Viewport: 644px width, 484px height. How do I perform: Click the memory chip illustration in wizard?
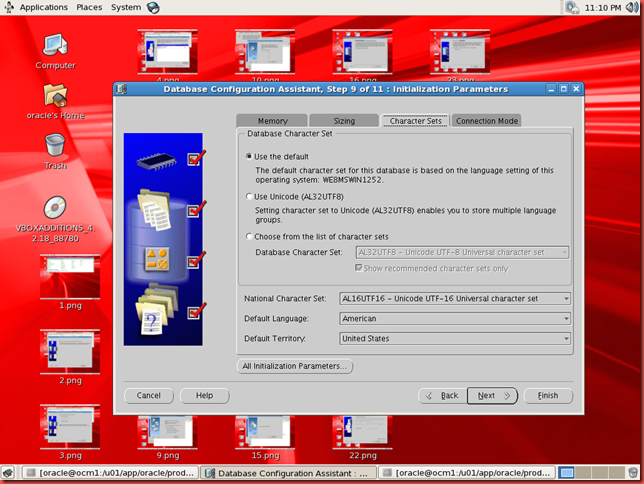pyautogui.click(x=156, y=161)
